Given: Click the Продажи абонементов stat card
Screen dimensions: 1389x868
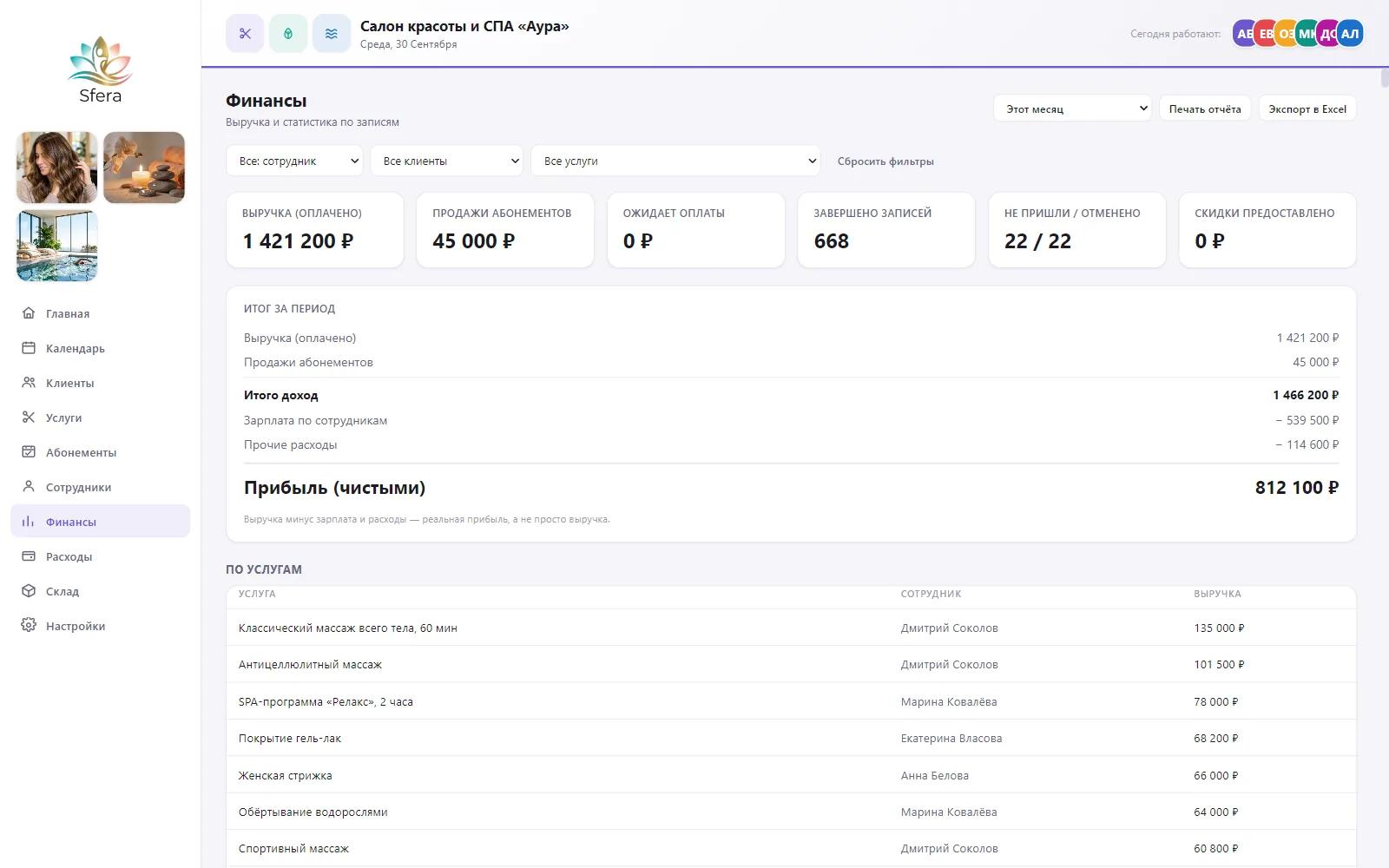Looking at the screenshot, I should coord(505,230).
